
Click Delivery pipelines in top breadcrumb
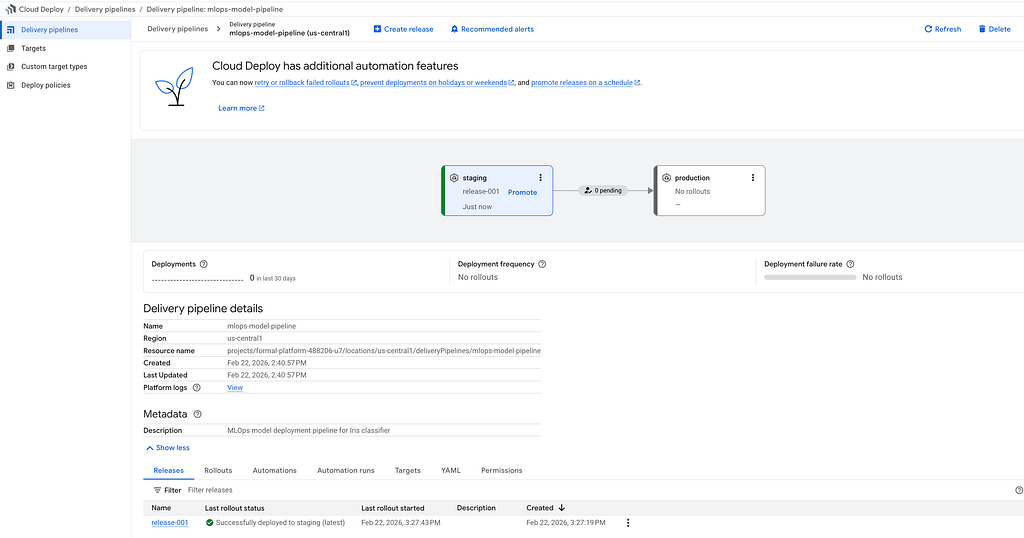click(x=105, y=9)
